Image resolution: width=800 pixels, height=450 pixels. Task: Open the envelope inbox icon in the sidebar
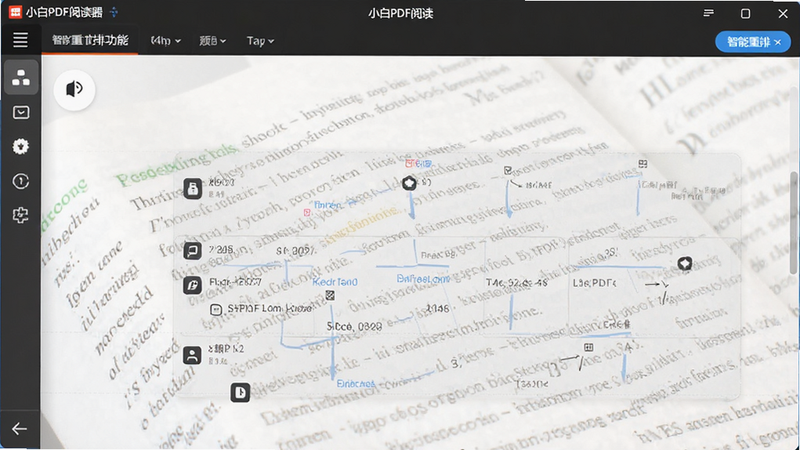point(21,112)
